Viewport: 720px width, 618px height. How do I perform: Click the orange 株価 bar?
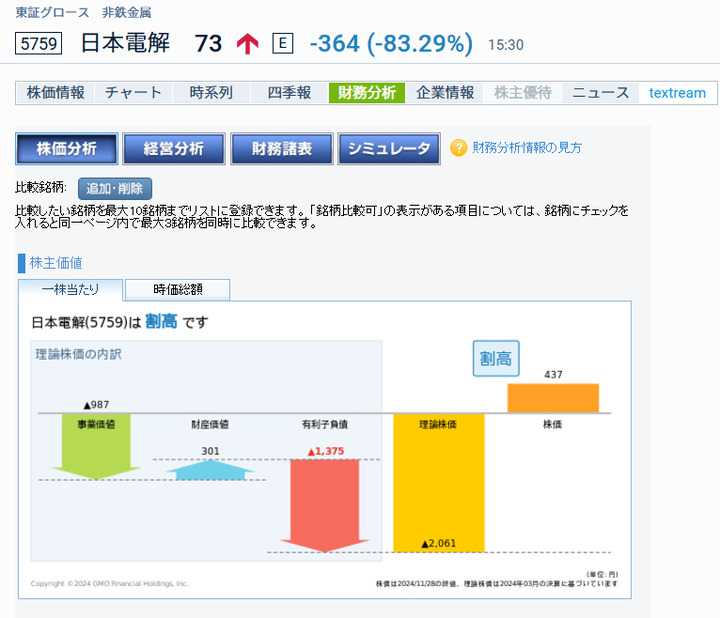(553, 398)
